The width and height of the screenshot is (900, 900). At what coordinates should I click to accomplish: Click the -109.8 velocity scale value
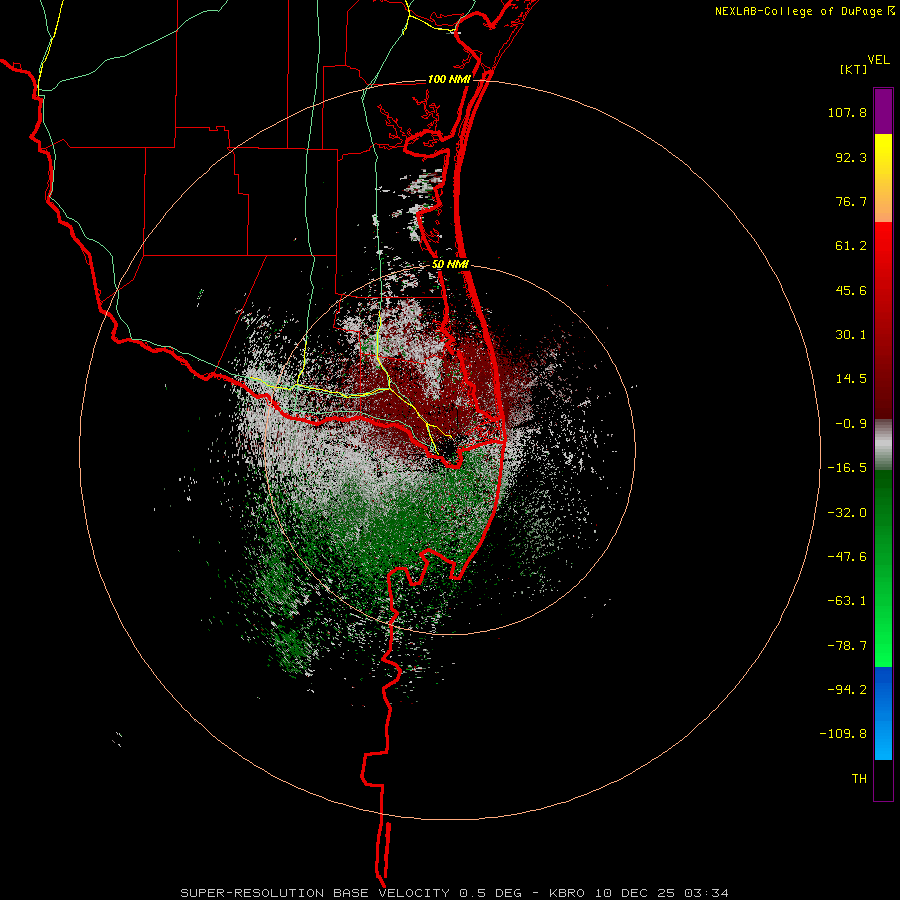coord(843,734)
